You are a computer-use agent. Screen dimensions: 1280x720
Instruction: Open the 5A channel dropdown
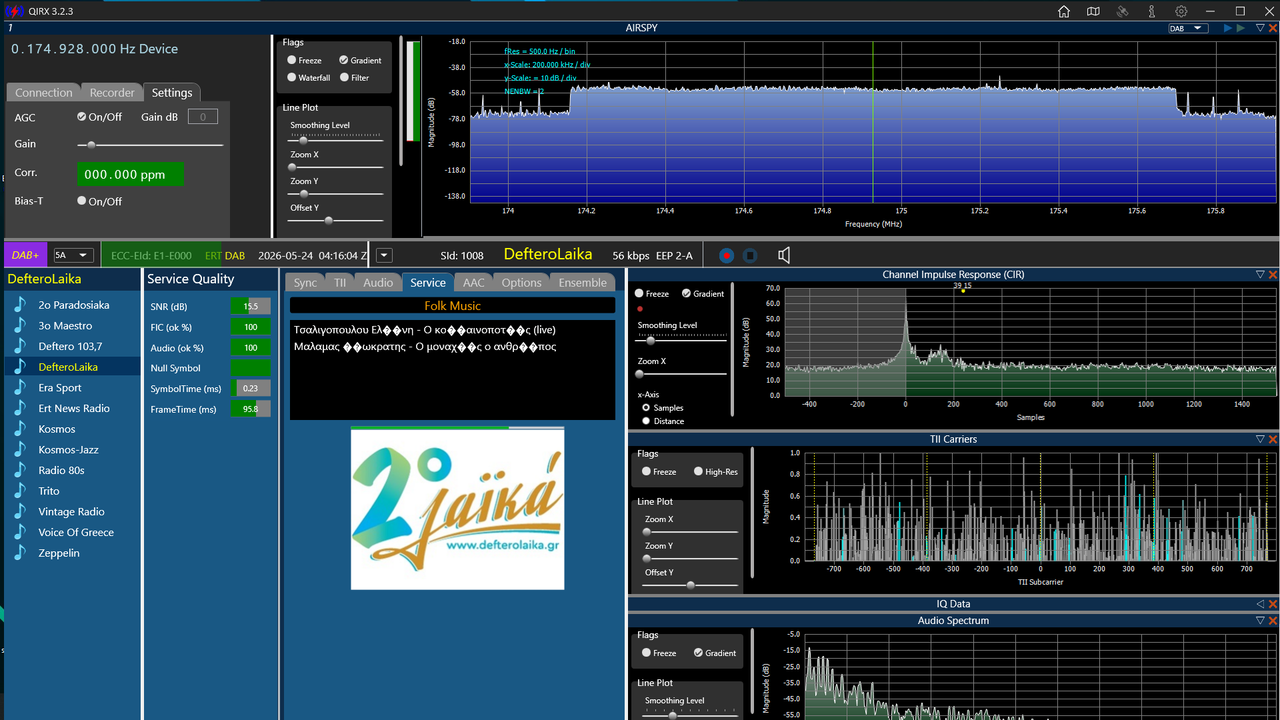[74, 255]
